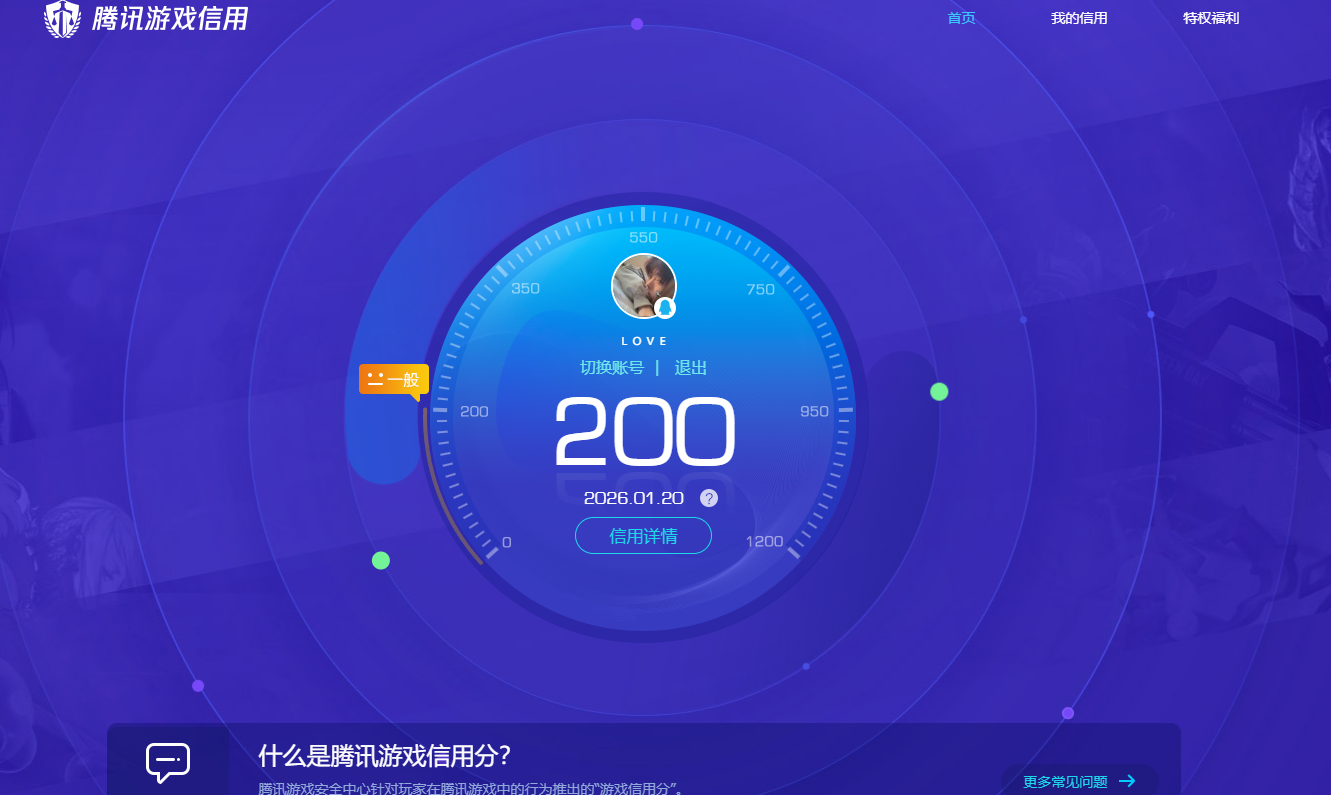
Task: Click the orange 一般 rating badge
Action: pos(394,380)
